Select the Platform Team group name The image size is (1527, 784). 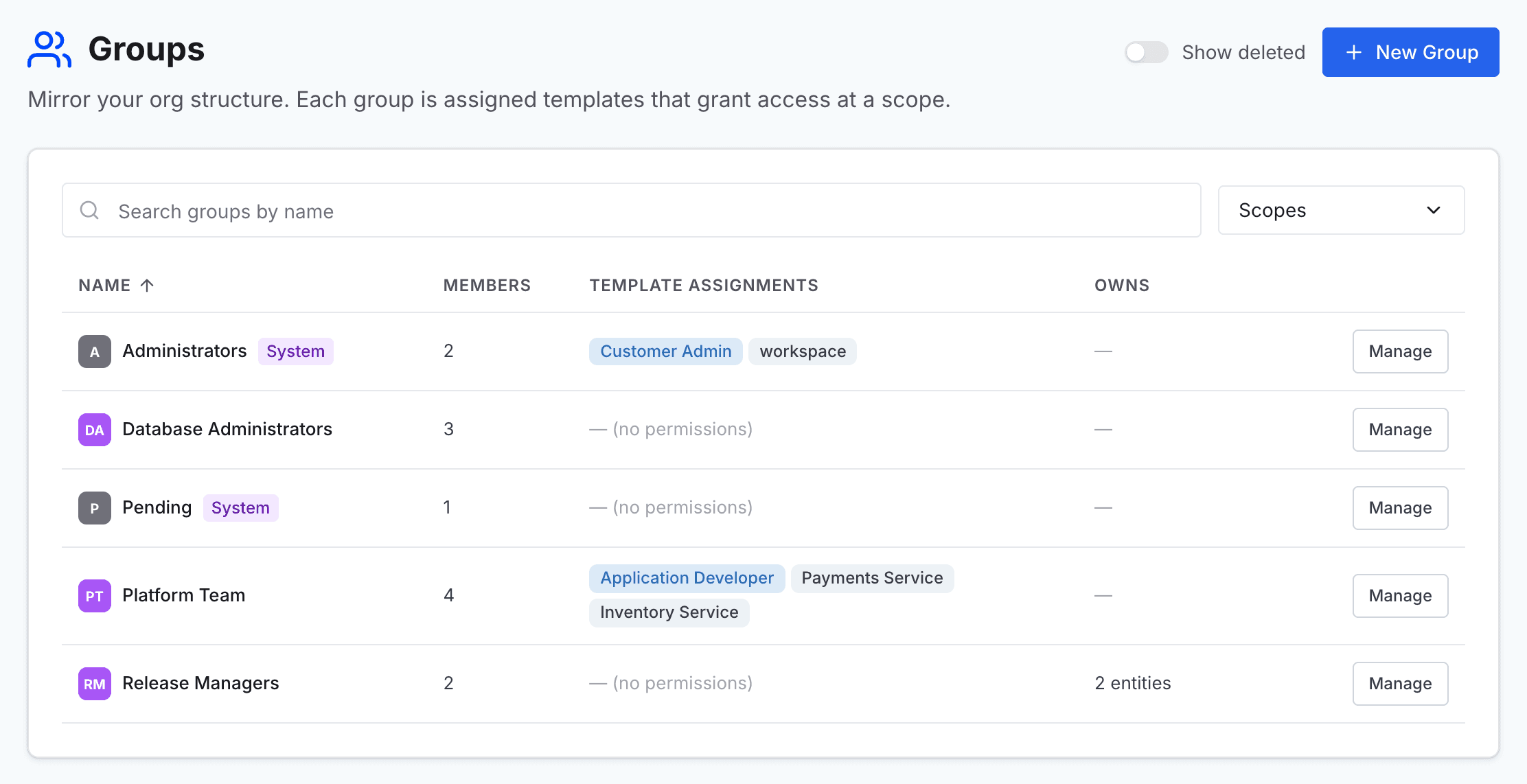[x=183, y=596]
